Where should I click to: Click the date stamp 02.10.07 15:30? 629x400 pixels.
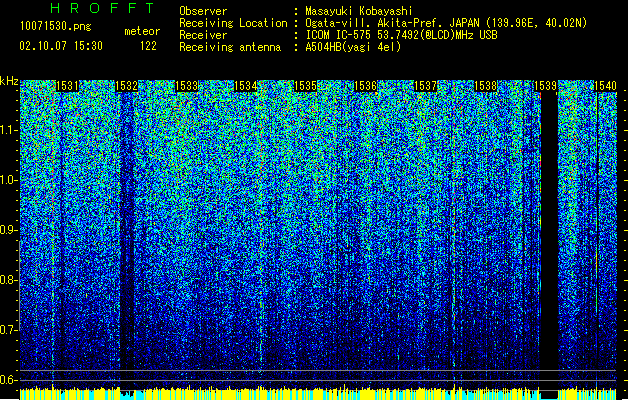pyautogui.click(x=61, y=46)
